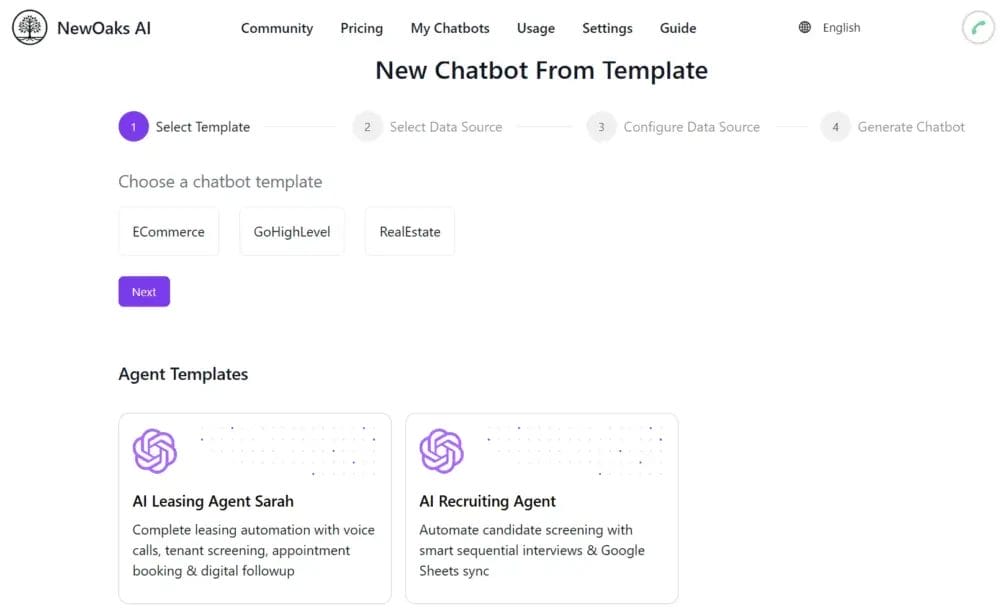
Task: Go to the Pricing page
Action: coord(361,28)
